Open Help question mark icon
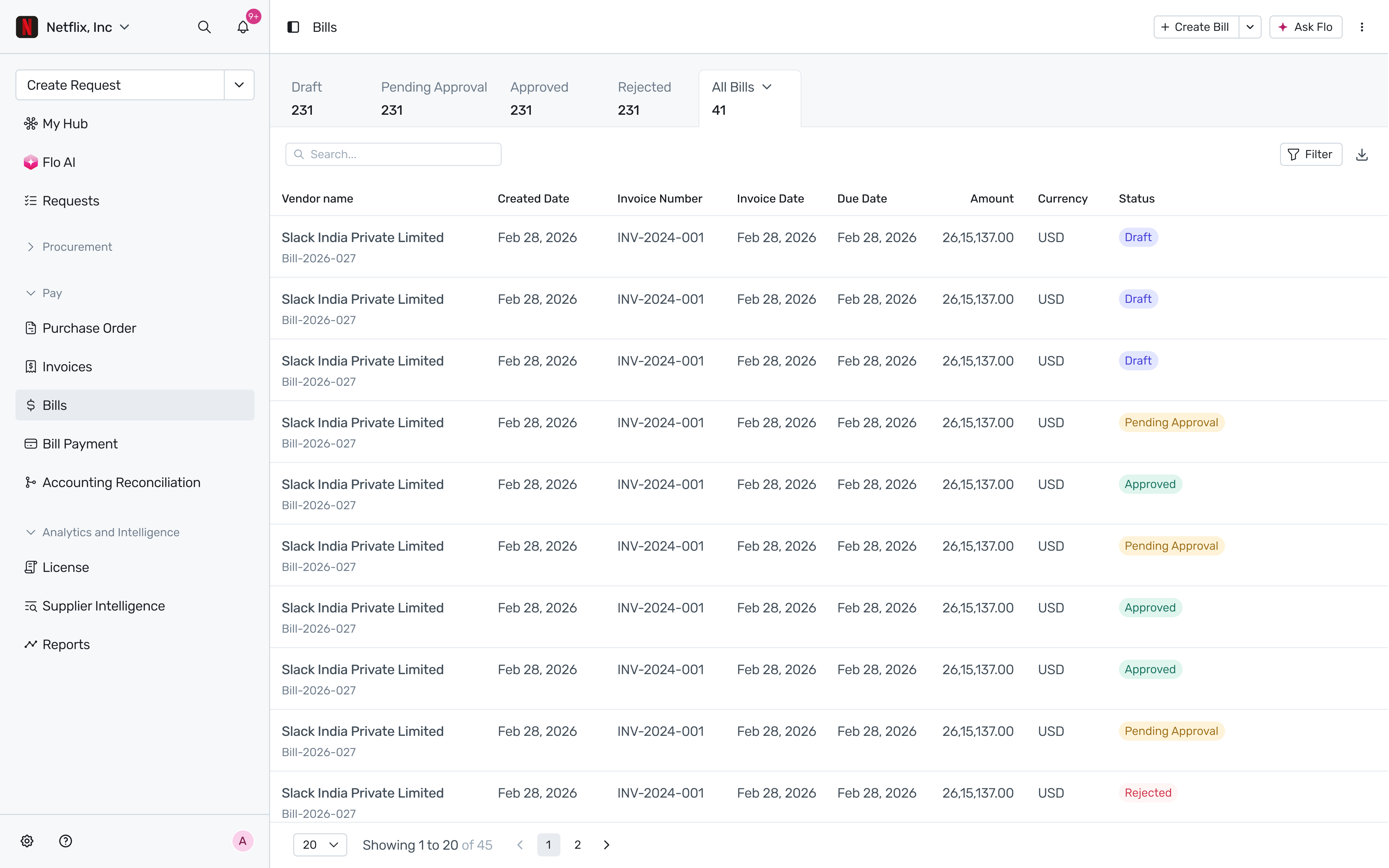The height and width of the screenshot is (868, 1389). click(66, 841)
